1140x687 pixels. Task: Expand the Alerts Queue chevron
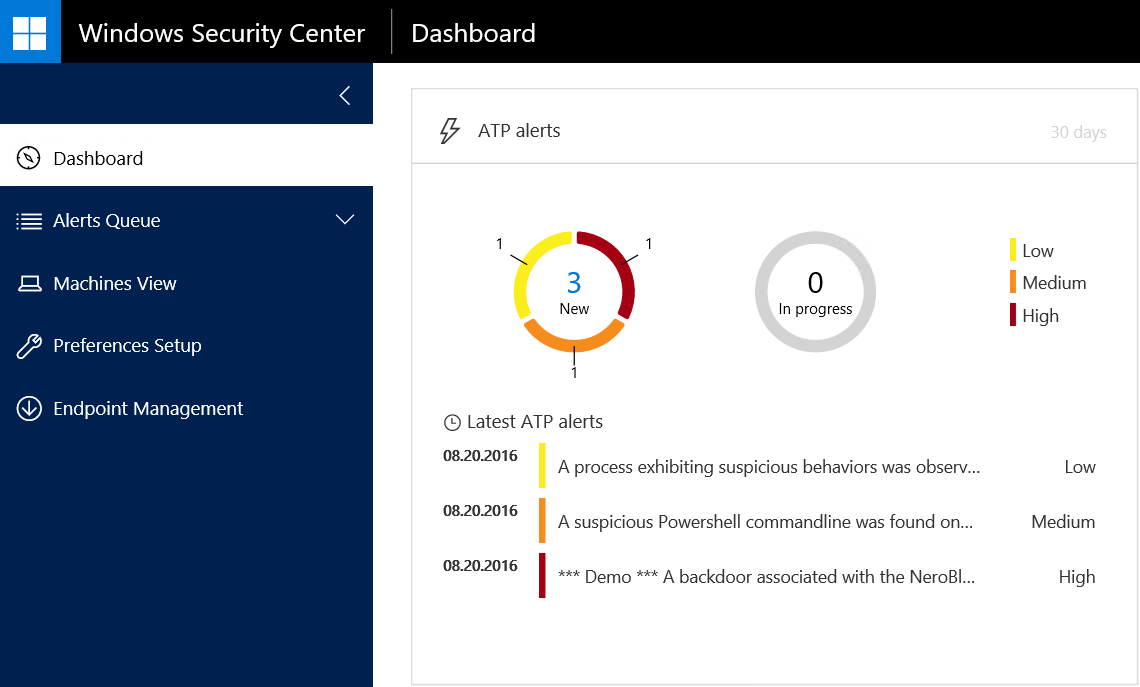[x=345, y=220]
